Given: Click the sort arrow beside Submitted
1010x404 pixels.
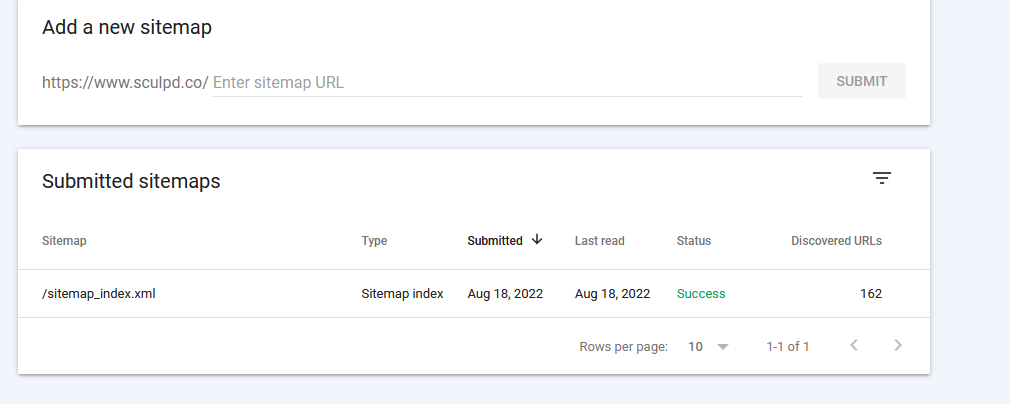Looking at the screenshot, I should [x=537, y=240].
